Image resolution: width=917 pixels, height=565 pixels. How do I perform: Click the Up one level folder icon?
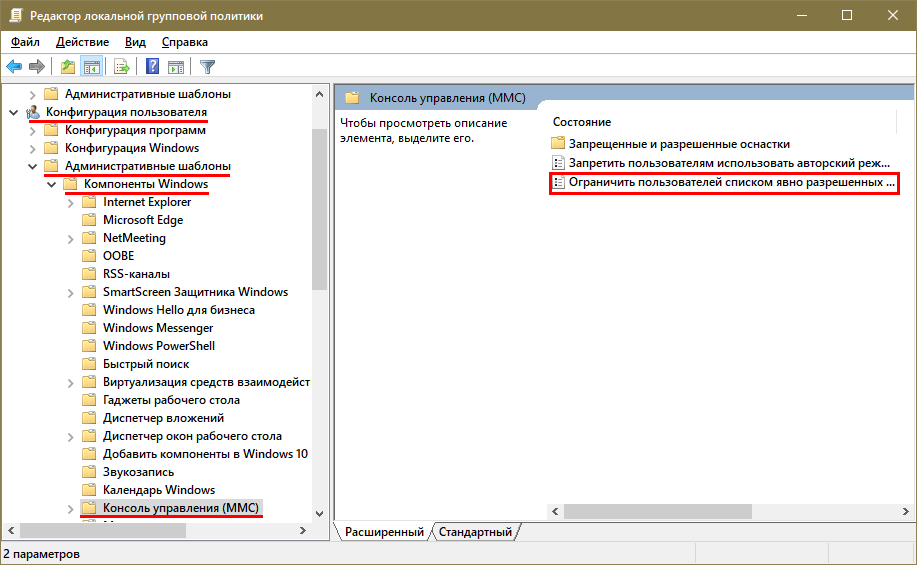[x=67, y=67]
